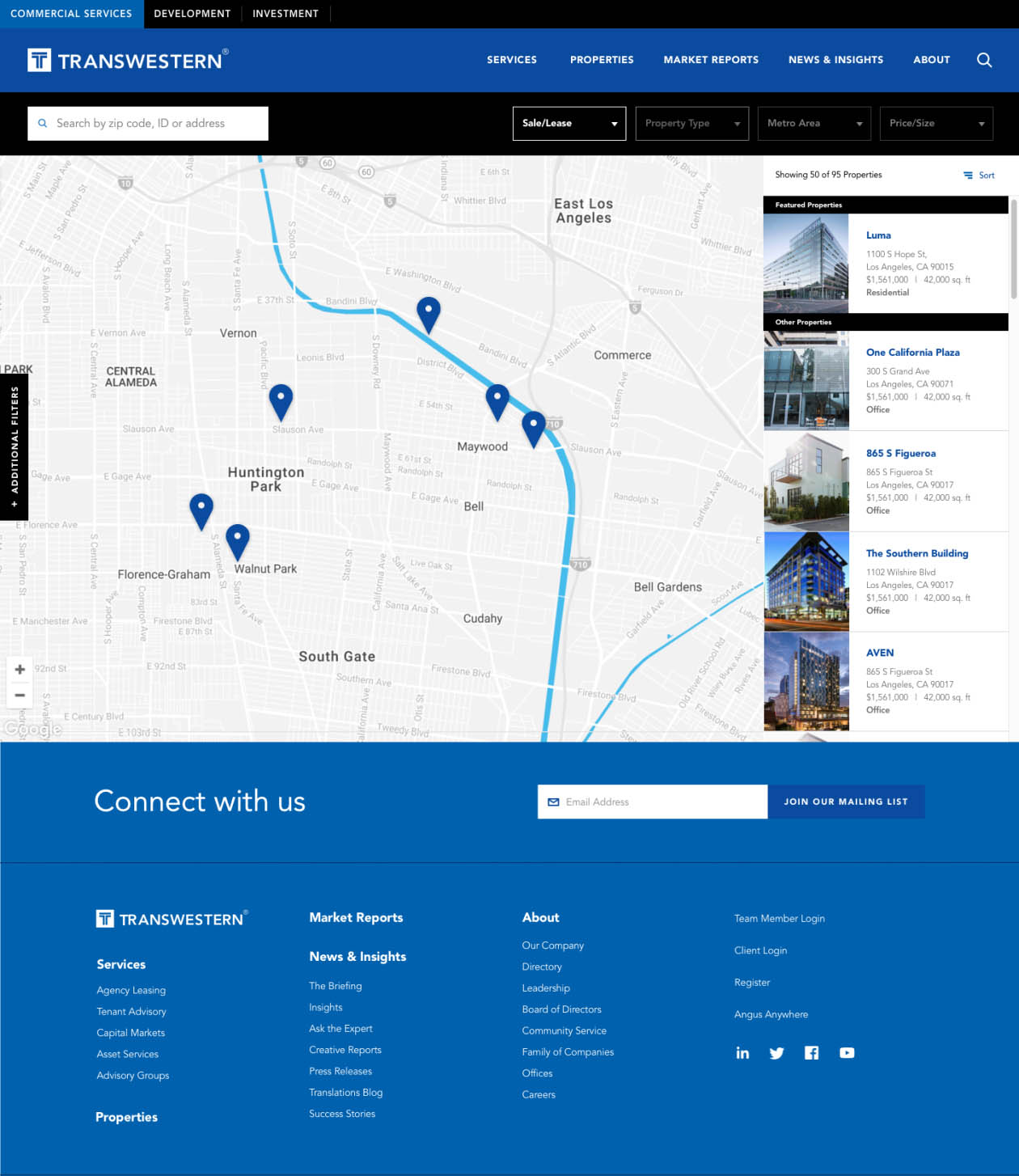Open the Agency Leasing footer link
Image resolution: width=1019 pixels, height=1176 pixels.
[x=131, y=990]
